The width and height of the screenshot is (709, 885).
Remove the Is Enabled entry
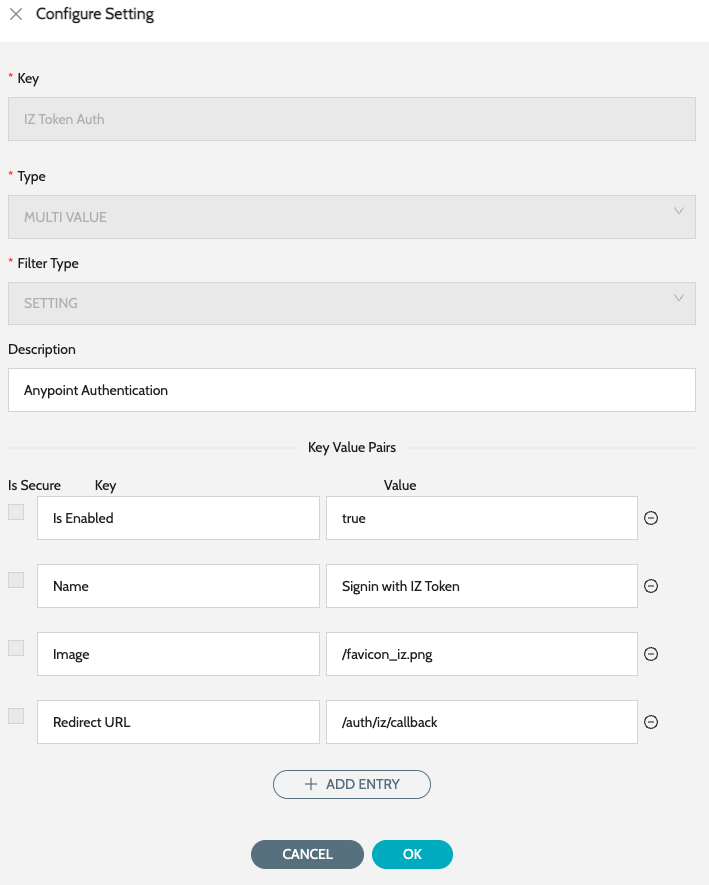[x=651, y=518]
